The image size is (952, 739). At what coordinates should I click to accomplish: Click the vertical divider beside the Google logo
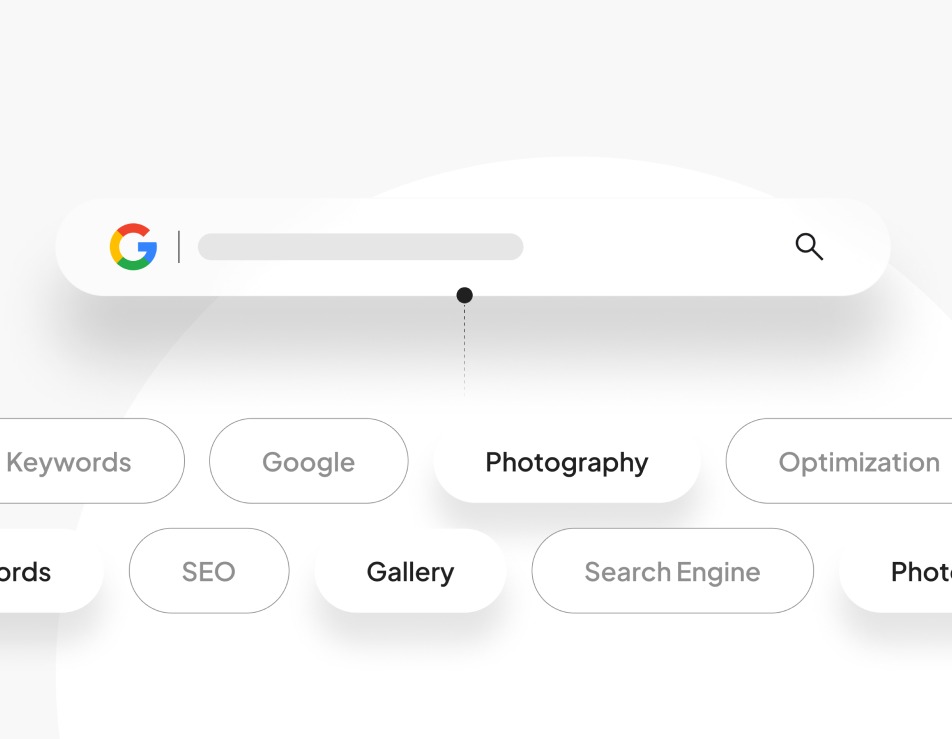click(179, 247)
